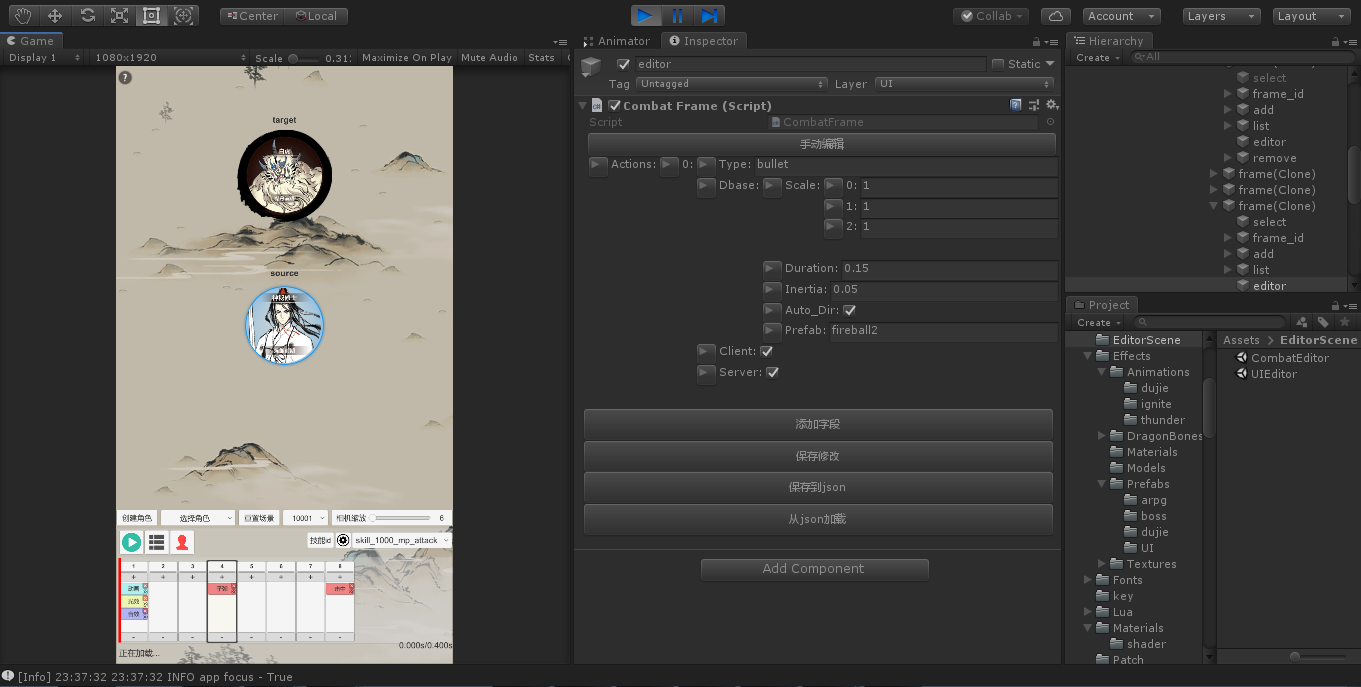Select the Rect Transform tool

click(x=151, y=15)
